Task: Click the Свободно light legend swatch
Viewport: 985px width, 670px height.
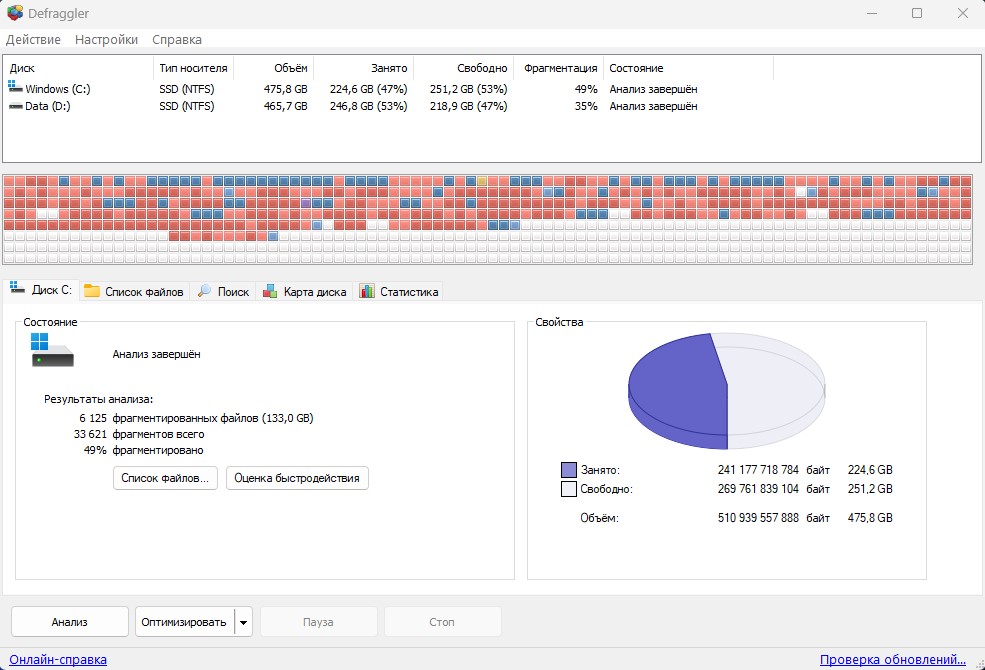Action: [x=569, y=489]
